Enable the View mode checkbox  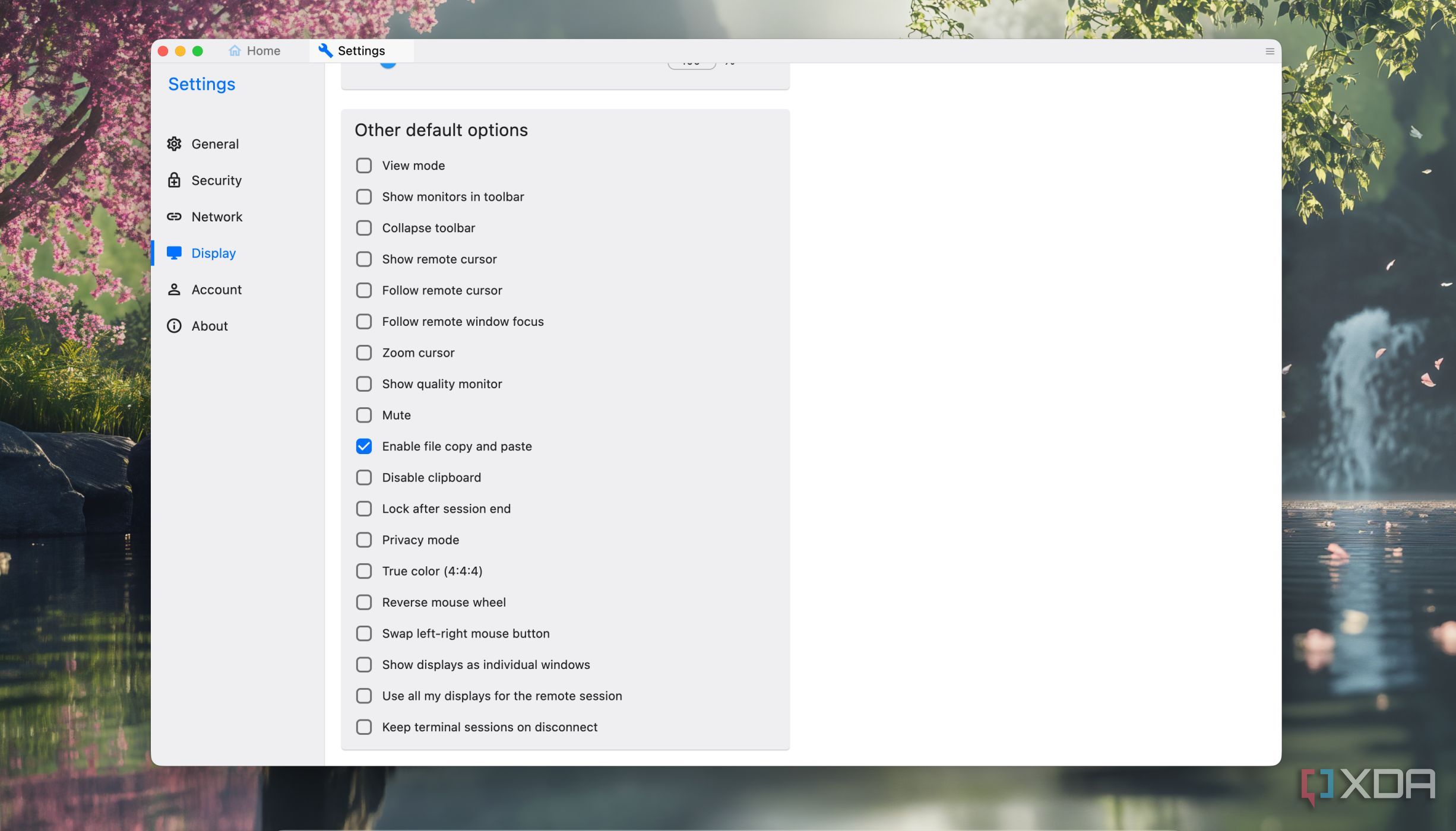pos(364,166)
